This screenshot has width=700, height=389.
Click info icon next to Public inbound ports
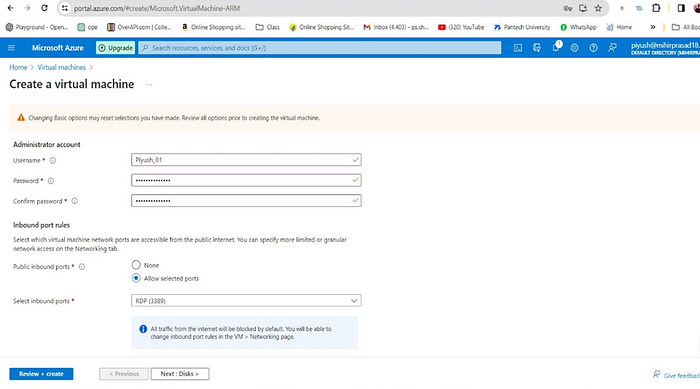tap(82, 267)
